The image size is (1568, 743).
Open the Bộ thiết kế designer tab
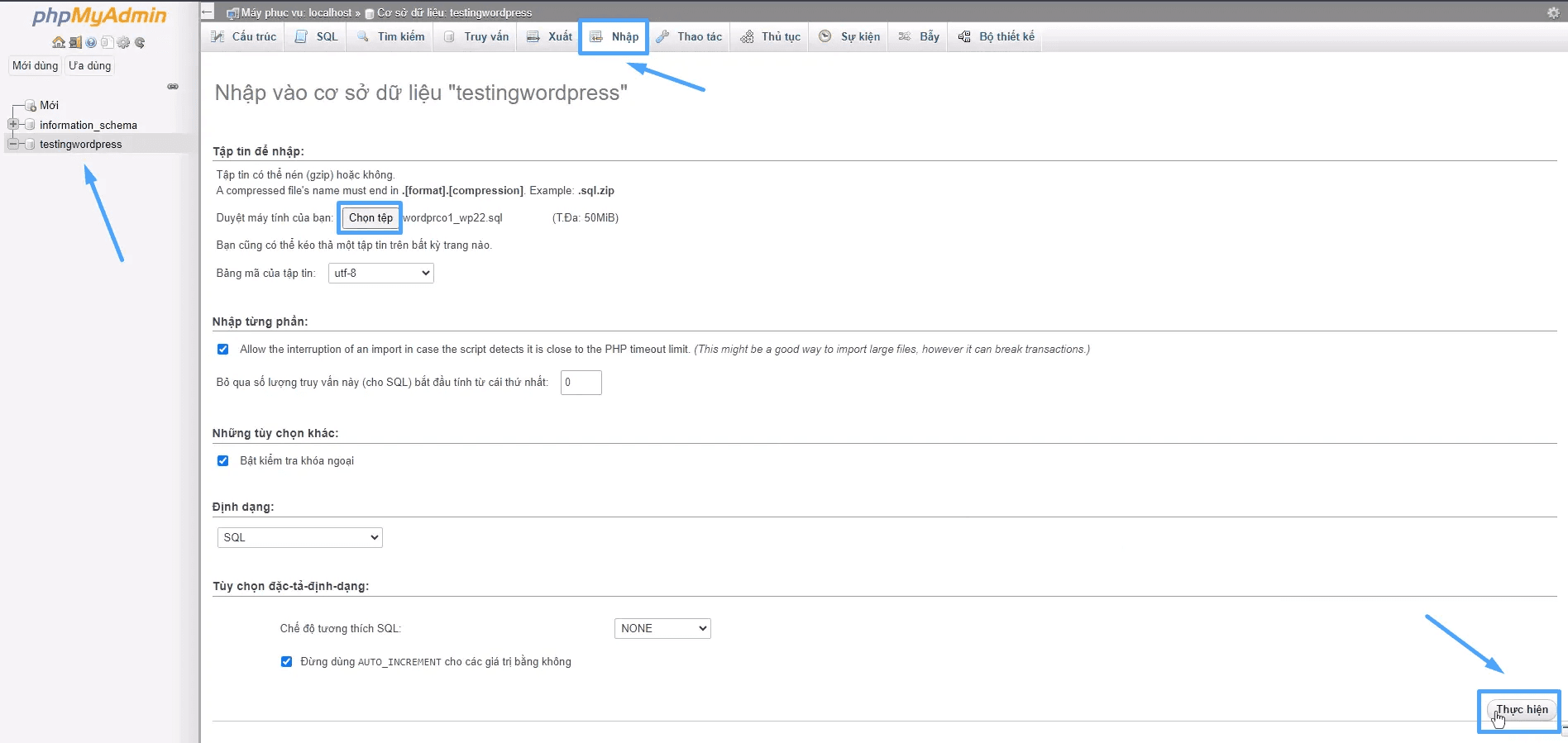(x=996, y=36)
